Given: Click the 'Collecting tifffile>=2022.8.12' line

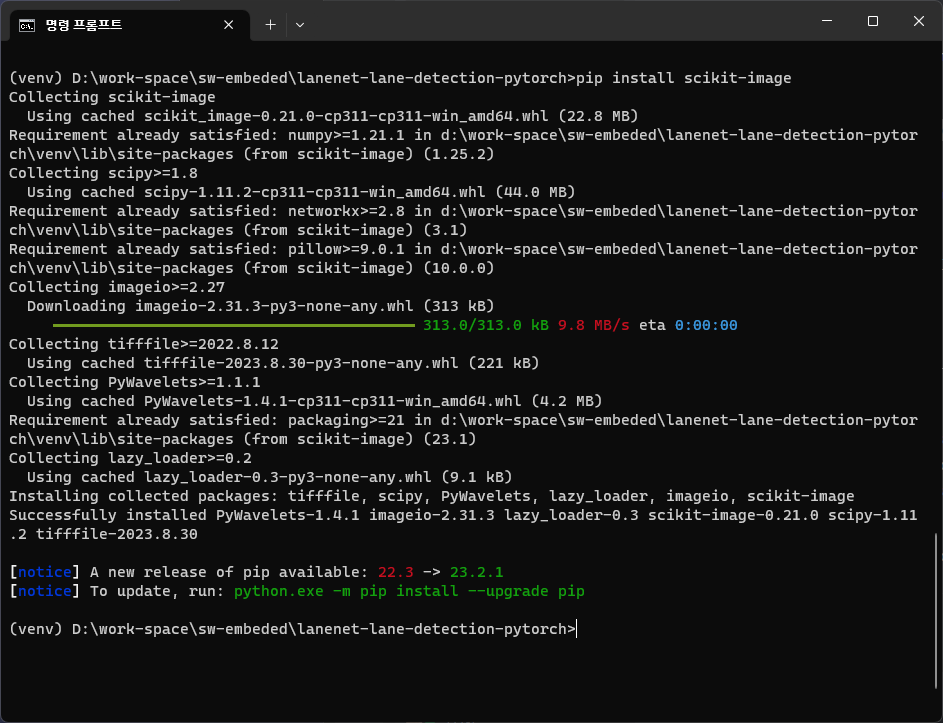Looking at the screenshot, I should (x=144, y=344).
